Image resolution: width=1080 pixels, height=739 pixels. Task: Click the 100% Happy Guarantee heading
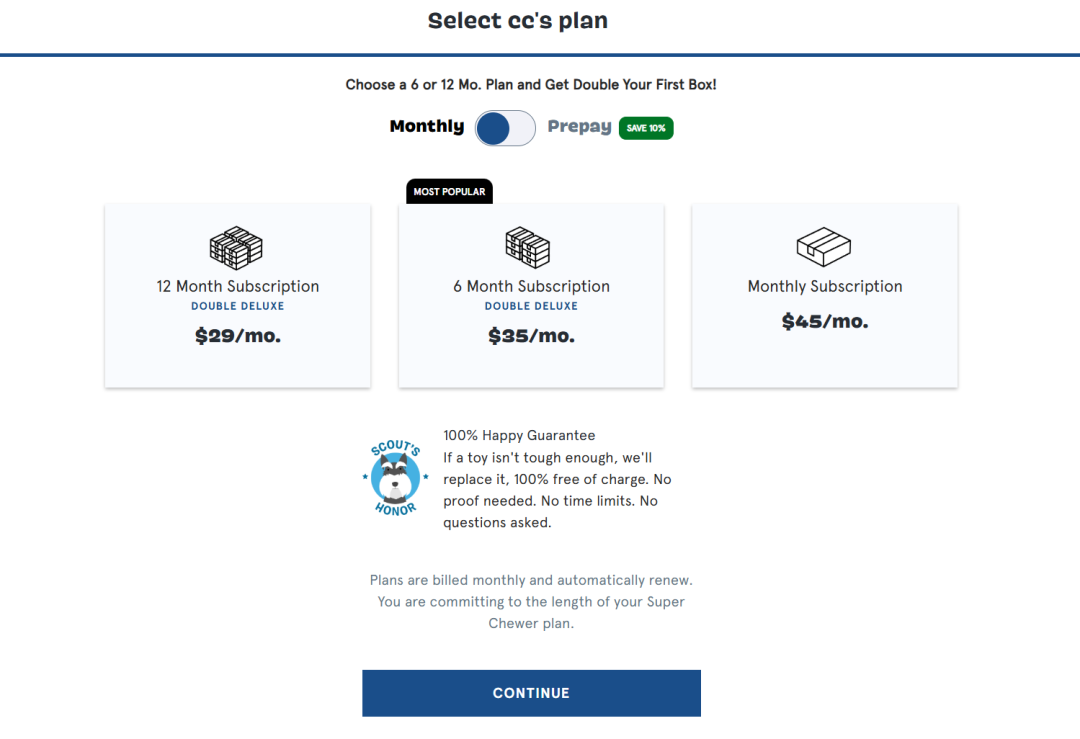pyautogui.click(x=519, y=435)
